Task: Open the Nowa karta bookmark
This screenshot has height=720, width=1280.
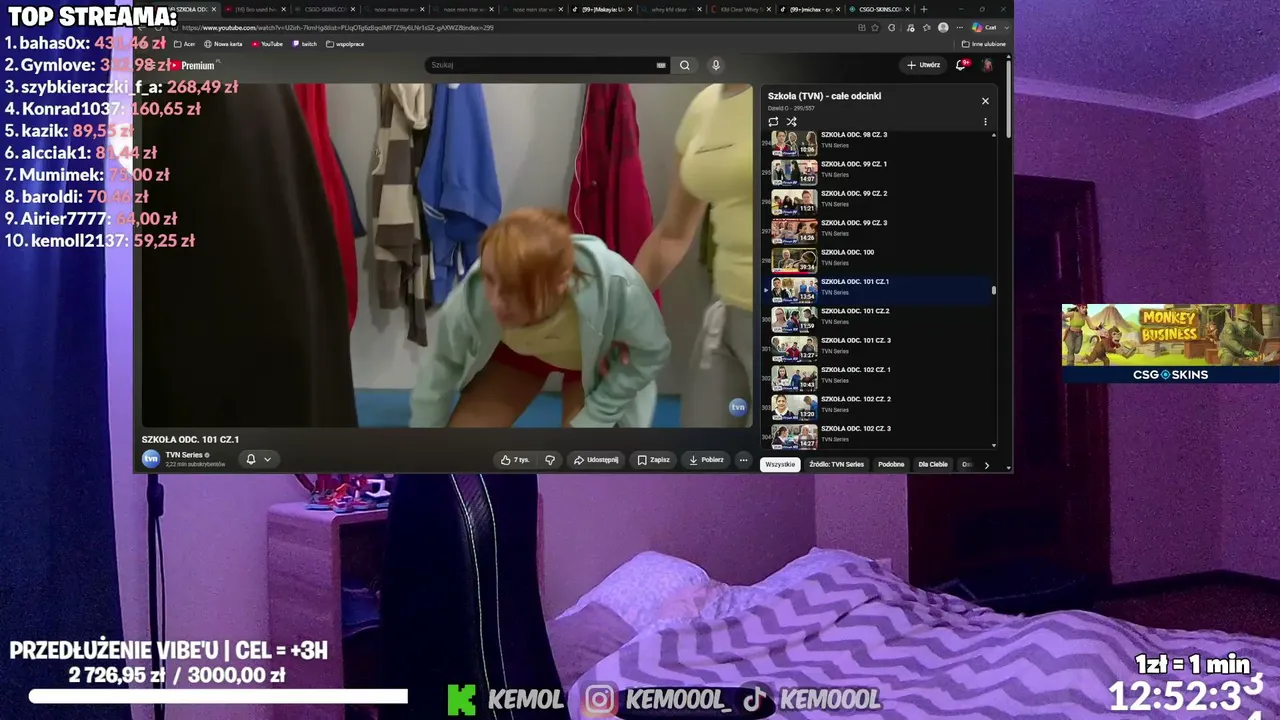Action: tap(223, 44)
